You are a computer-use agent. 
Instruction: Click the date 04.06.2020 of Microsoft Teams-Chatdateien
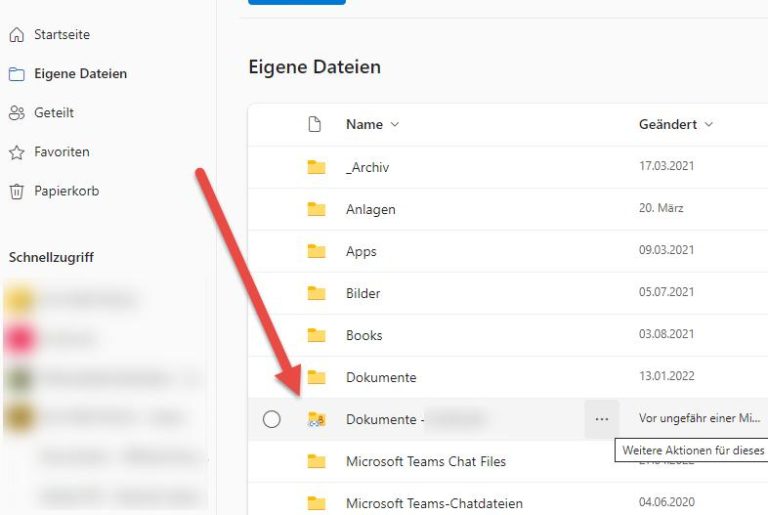coord(666,502)
